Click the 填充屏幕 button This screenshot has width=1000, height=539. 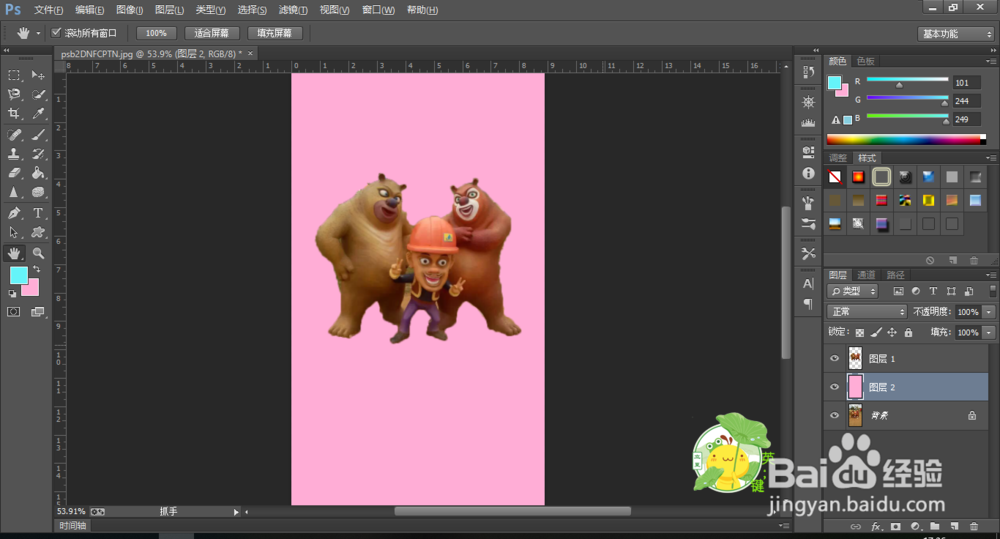273,33
